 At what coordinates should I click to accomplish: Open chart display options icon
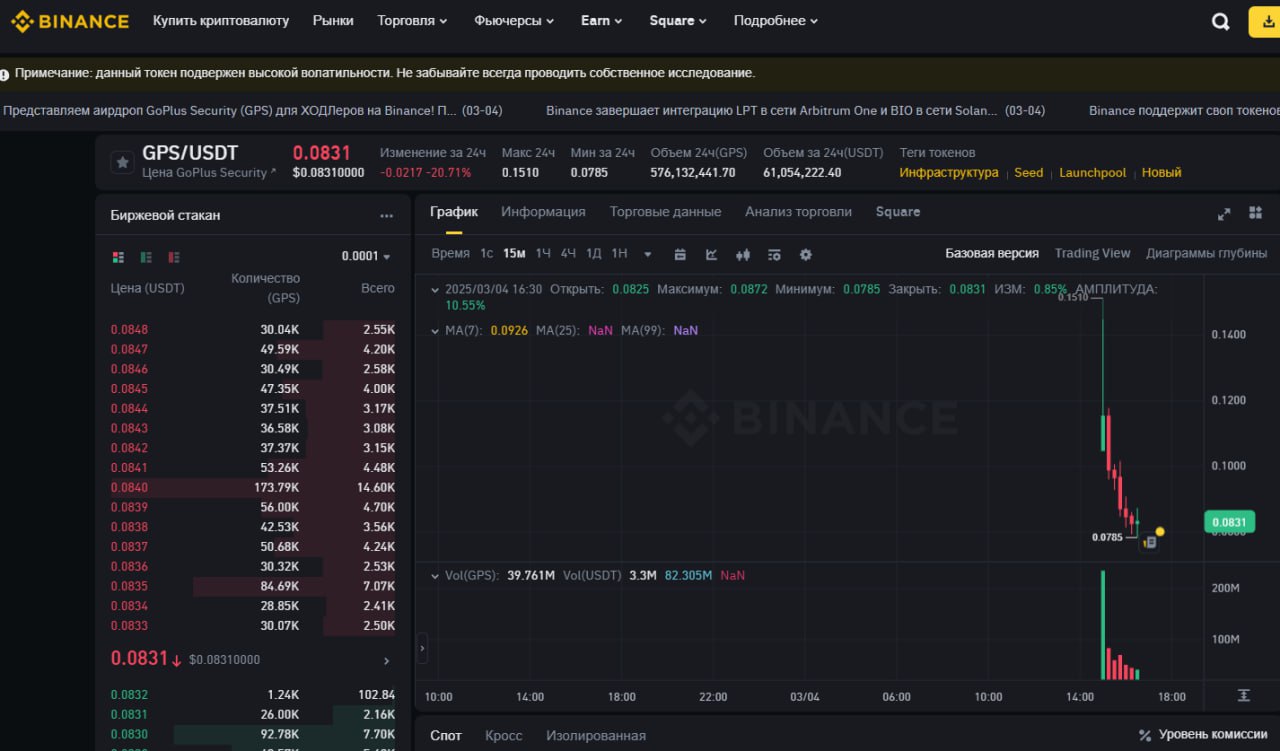(774, 254)
